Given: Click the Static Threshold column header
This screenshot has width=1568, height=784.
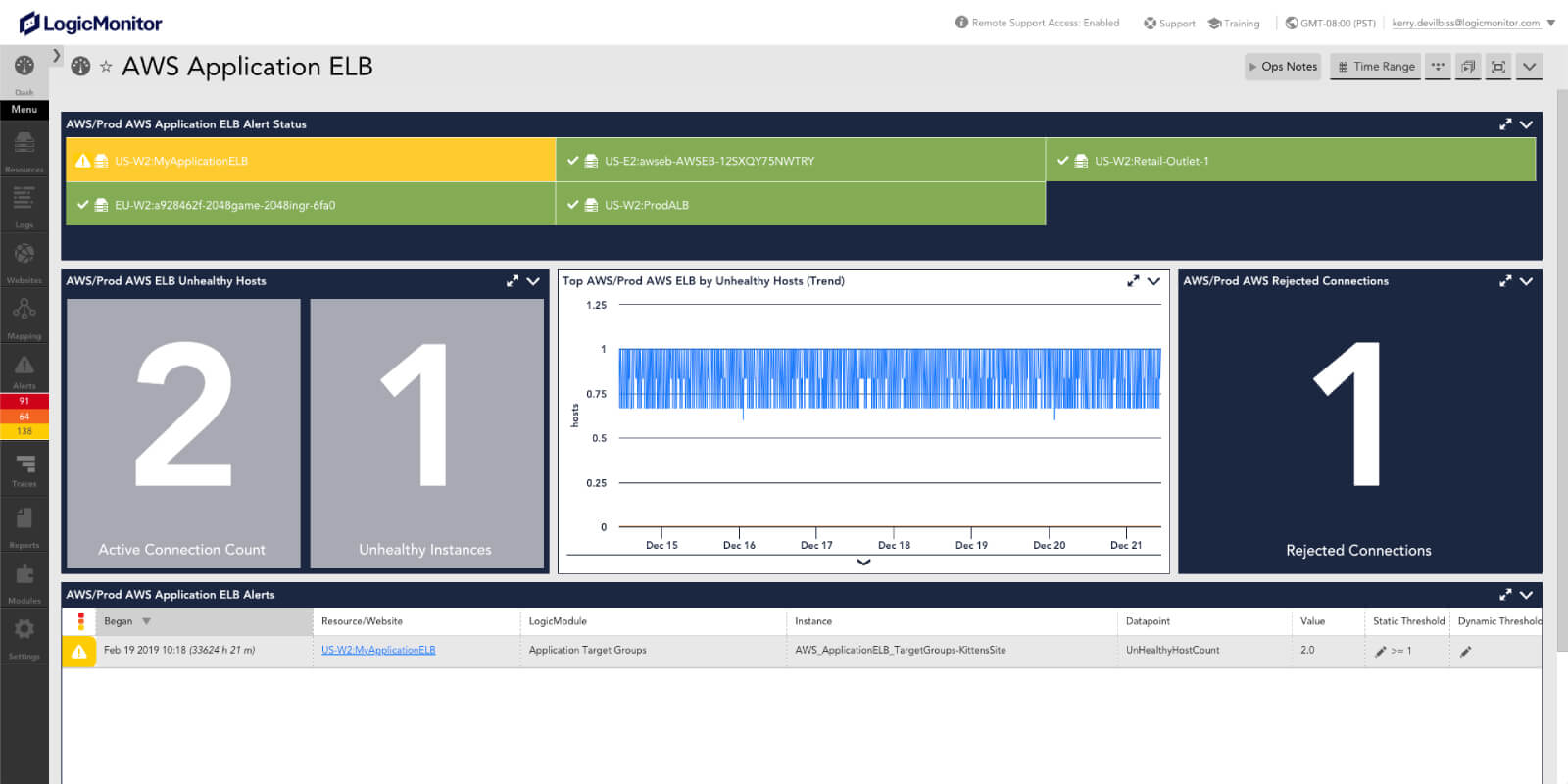Looking at the screenshot, I should pos(1408,621).
